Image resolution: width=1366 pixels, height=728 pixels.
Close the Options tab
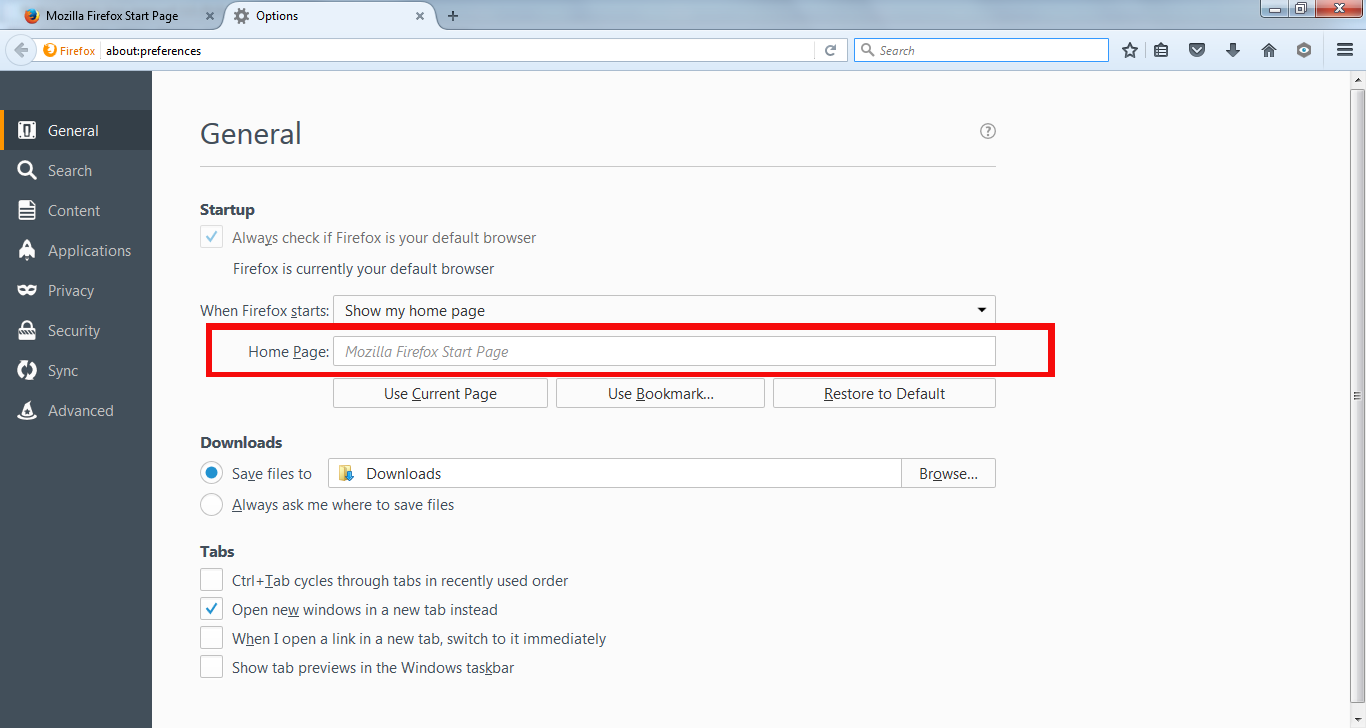[x=420, y=16]
